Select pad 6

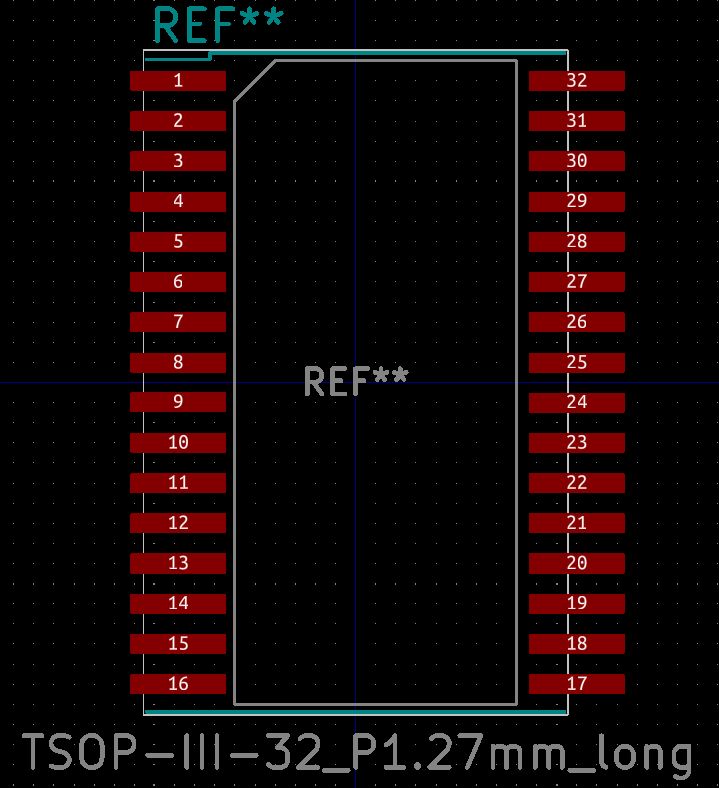[x=178, y=281]
